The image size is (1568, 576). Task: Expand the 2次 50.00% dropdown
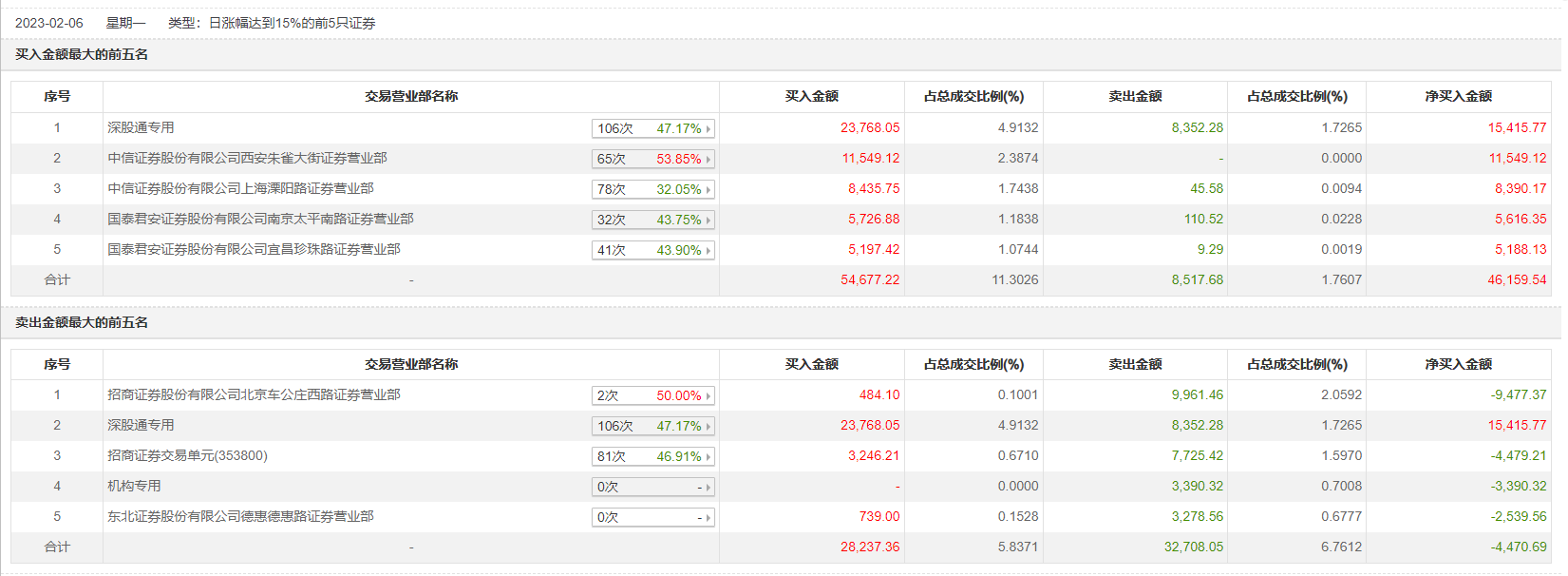click(x=708, y=396)
